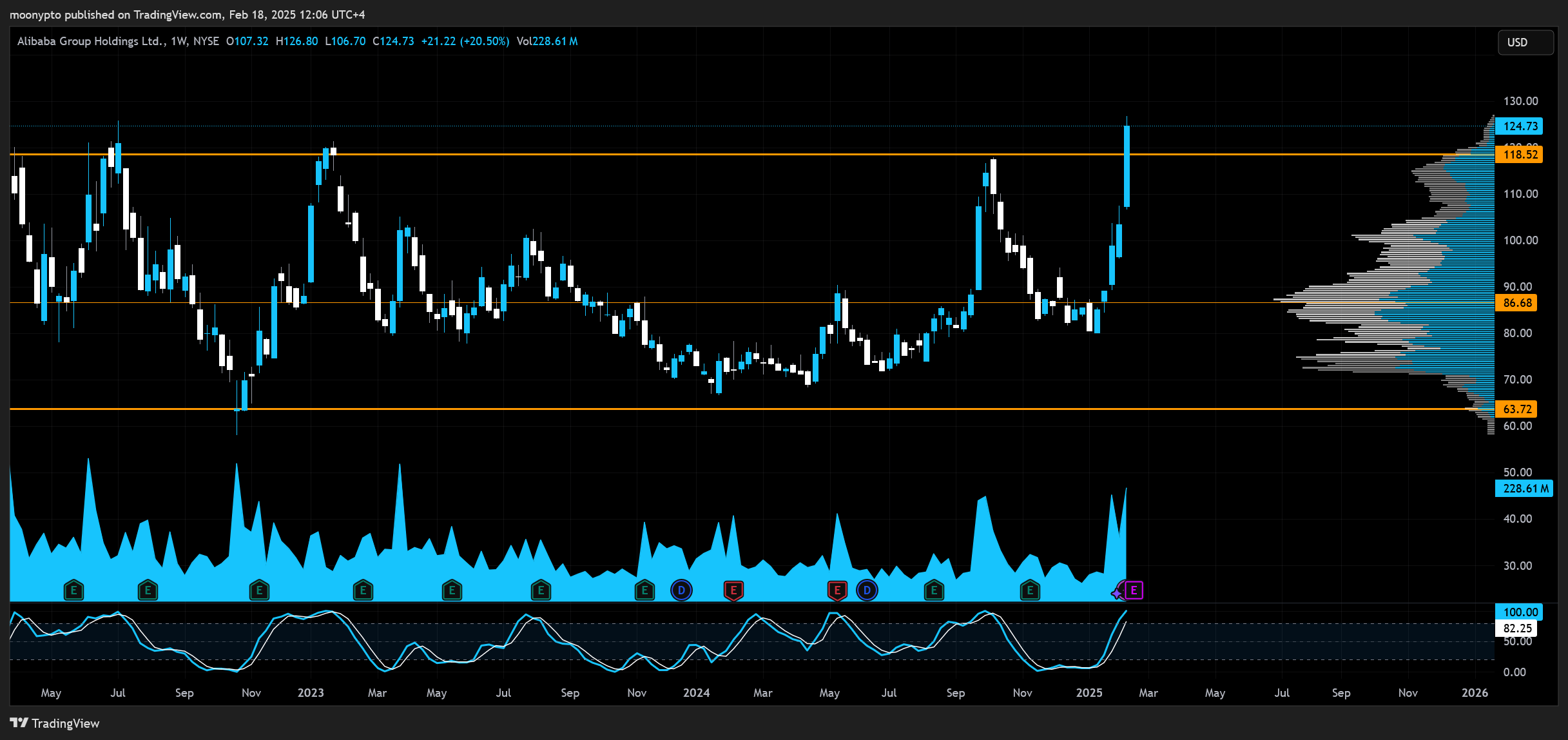1568x740 pixels.
Task: Open the earnings E marker near November 2022
Action: pos(259,590)
